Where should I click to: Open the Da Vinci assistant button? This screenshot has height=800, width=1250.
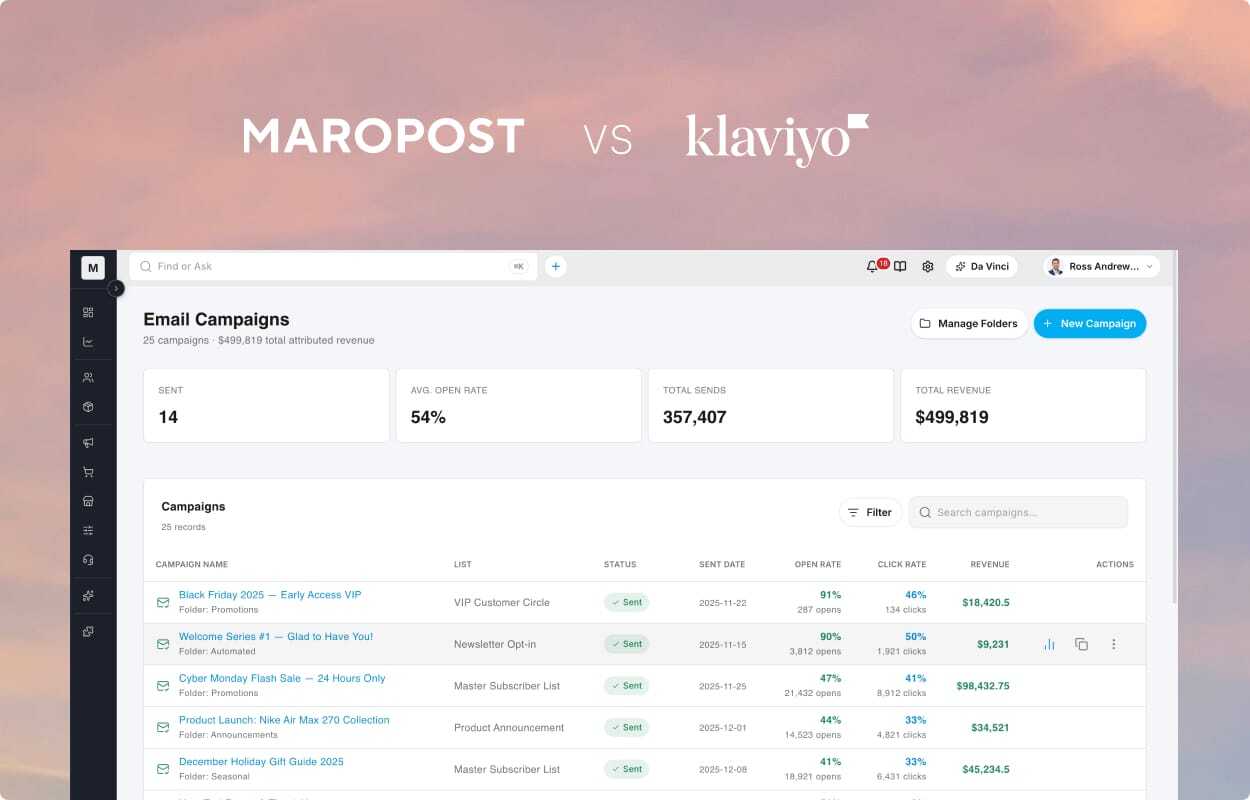point(981,266)
